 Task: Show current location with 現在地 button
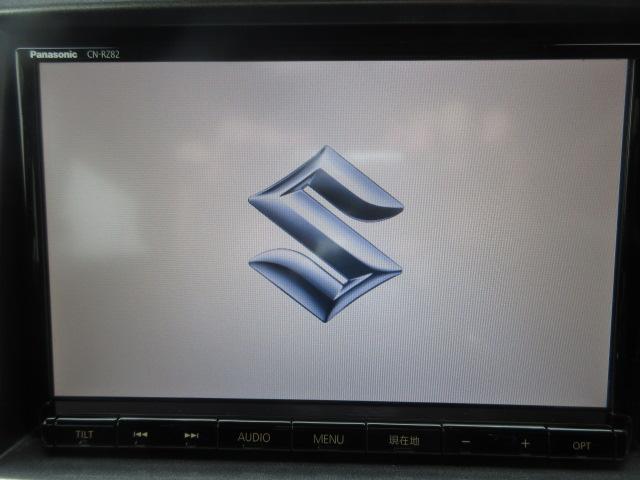(x=402, y=439)
